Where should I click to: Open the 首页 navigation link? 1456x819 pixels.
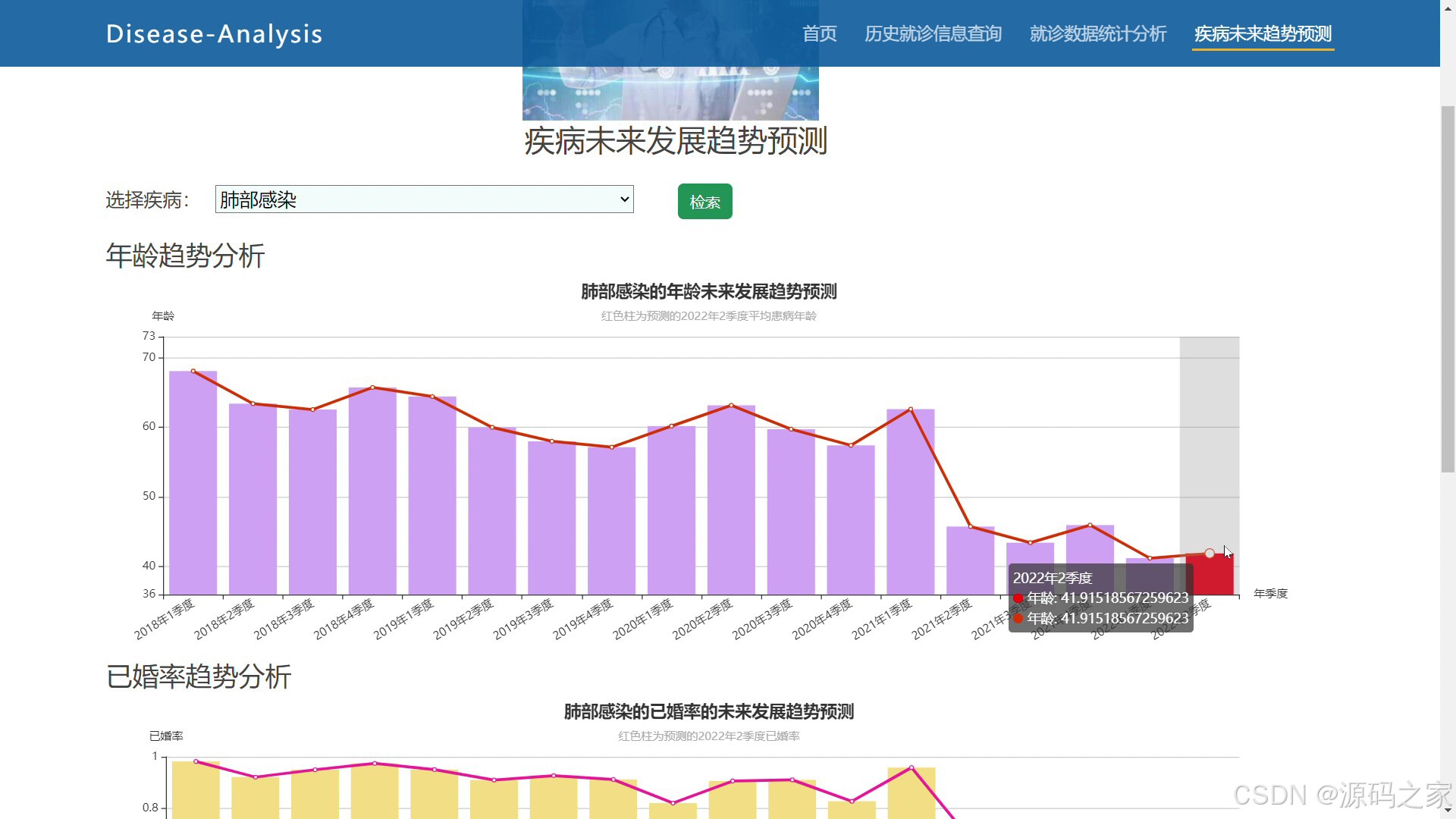(x=820, y=34)
